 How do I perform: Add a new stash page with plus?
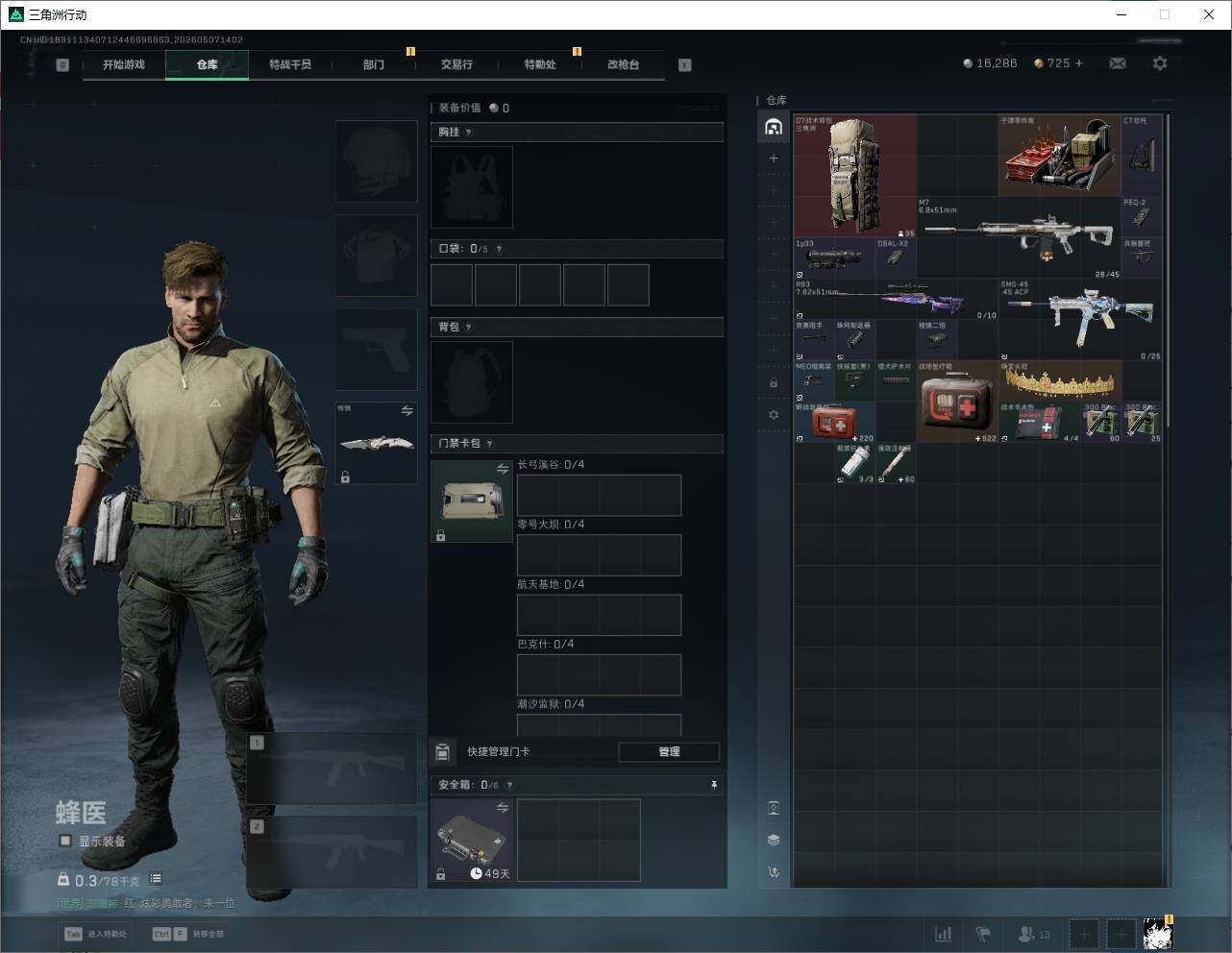click(774, 159)
